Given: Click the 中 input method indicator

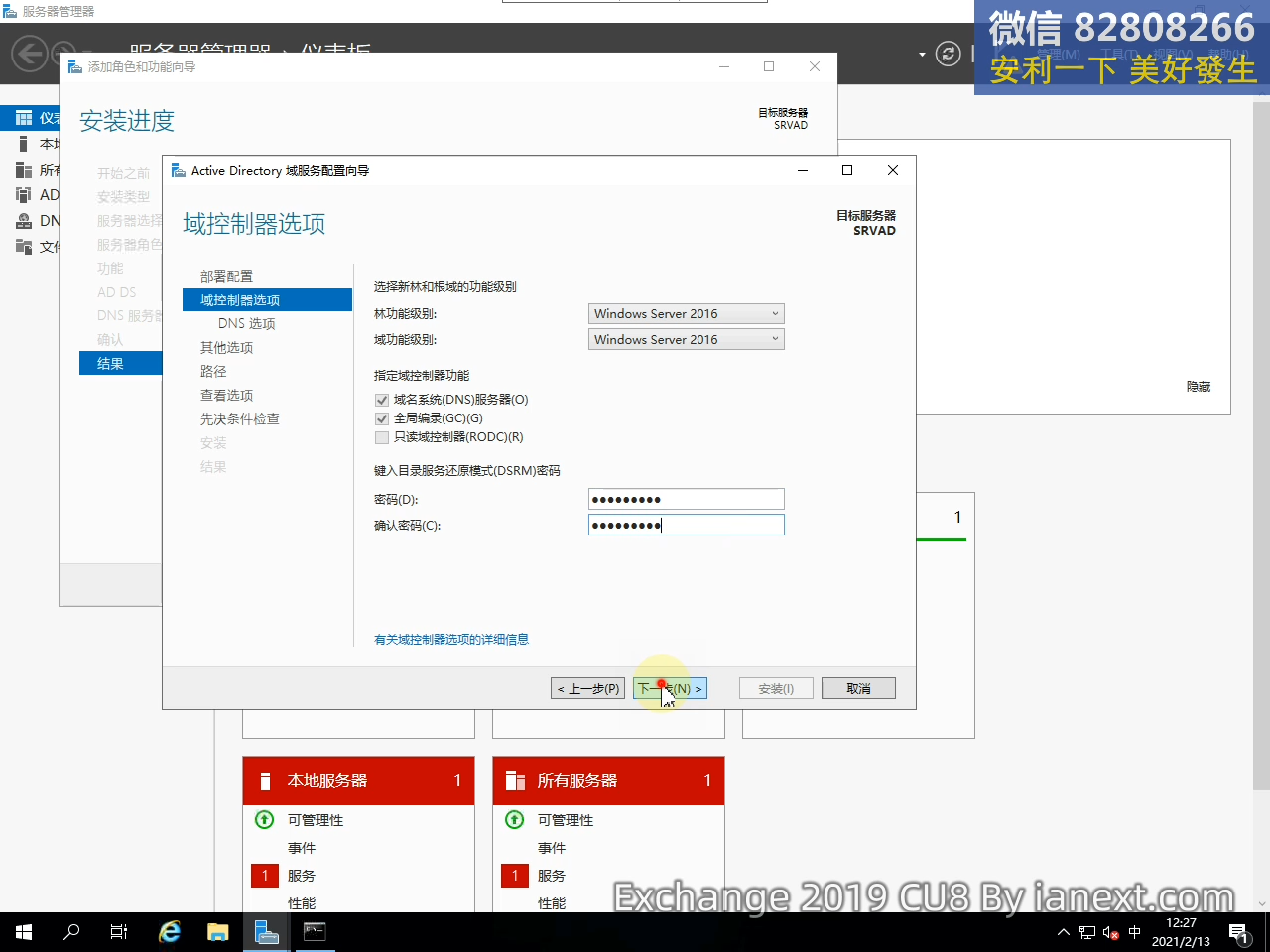Looking at the screenshot, I should click(x=1135, y=932).
